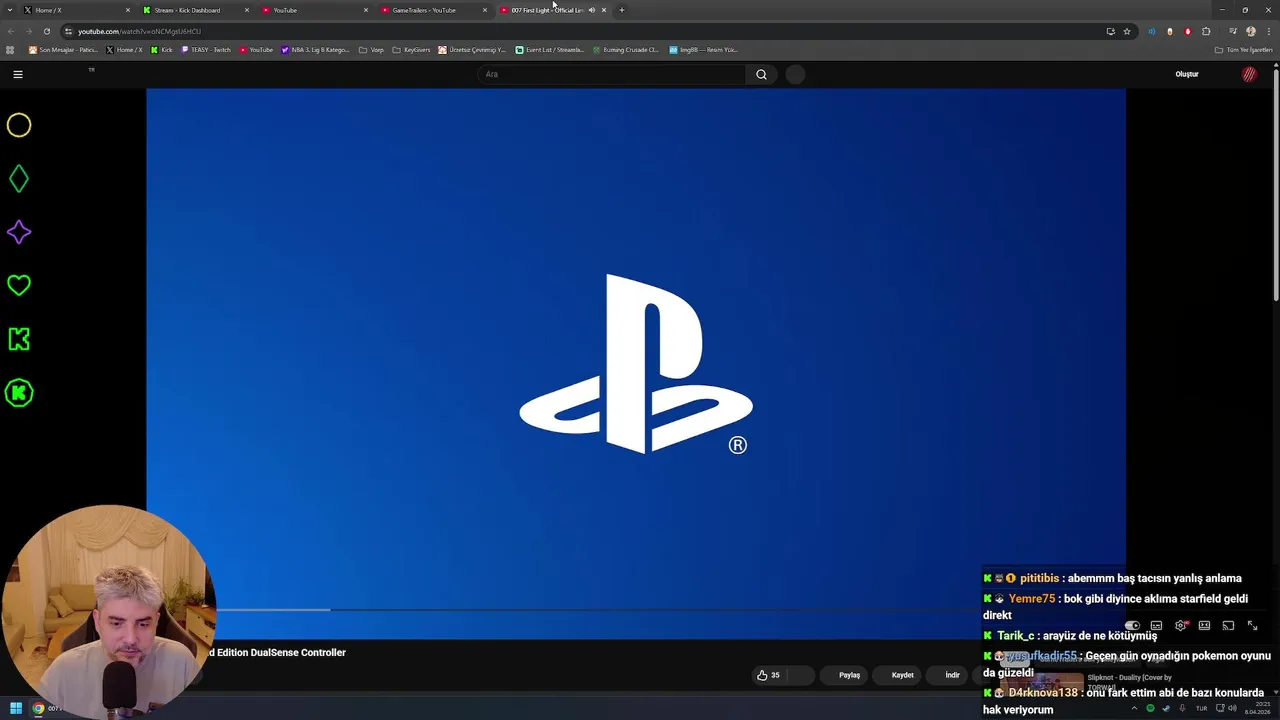Bookmark this page with the star icon
This screenshot has height=720, width=1280.
1127,31
